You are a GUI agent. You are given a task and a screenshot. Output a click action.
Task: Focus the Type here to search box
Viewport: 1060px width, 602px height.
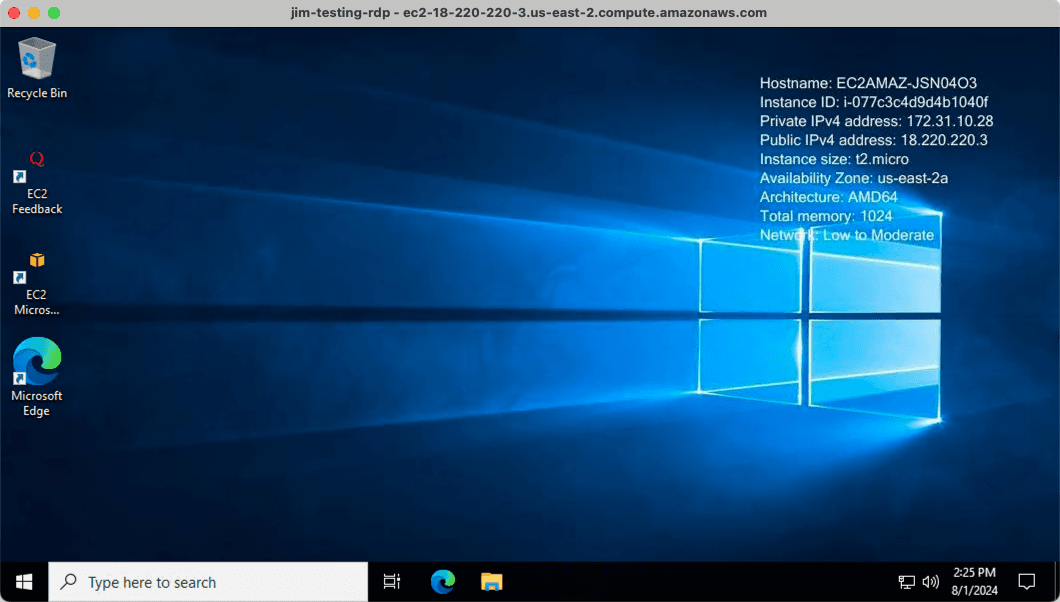208,582
